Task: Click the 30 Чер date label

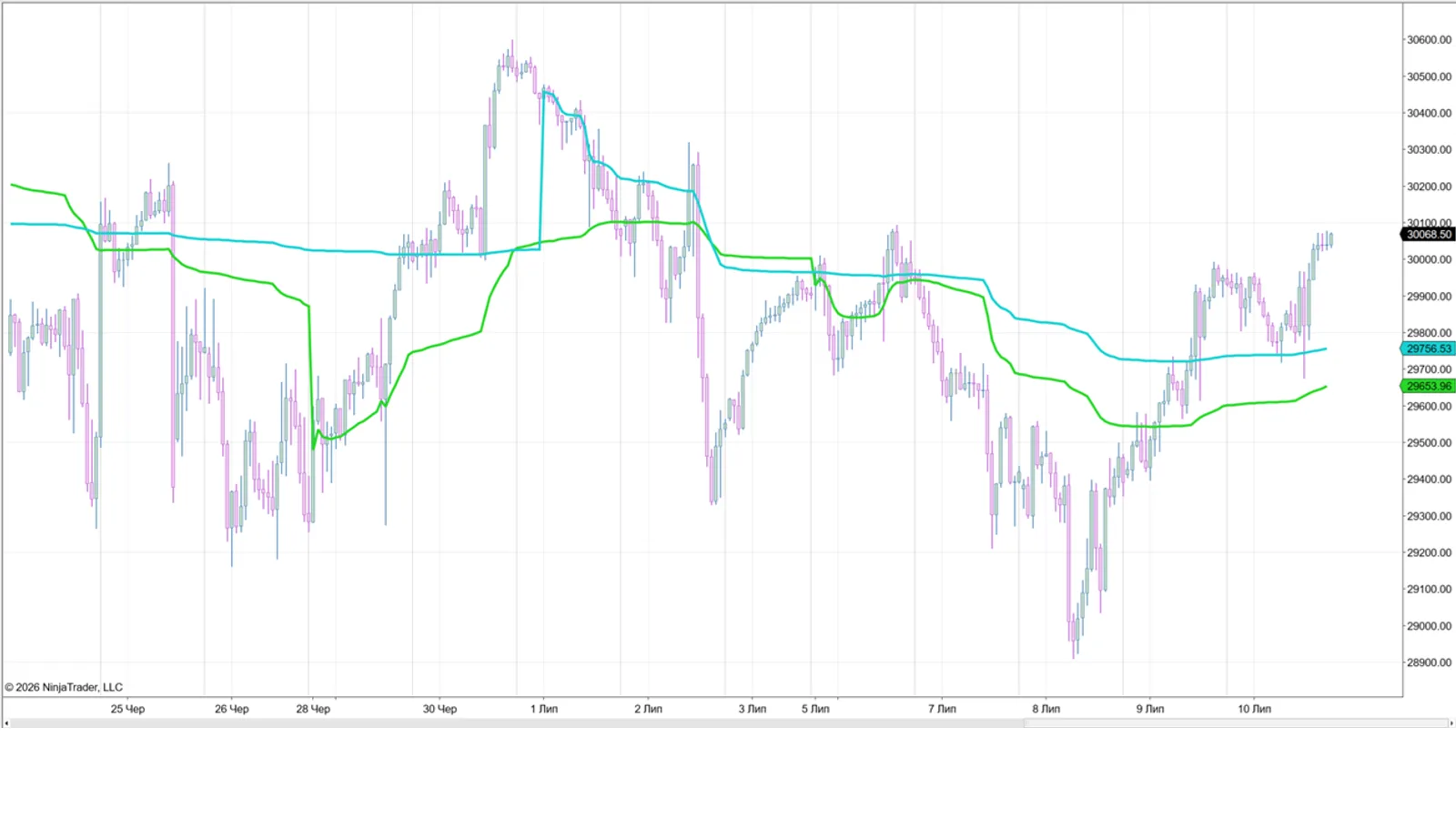Action: click(x=440, y=709)
